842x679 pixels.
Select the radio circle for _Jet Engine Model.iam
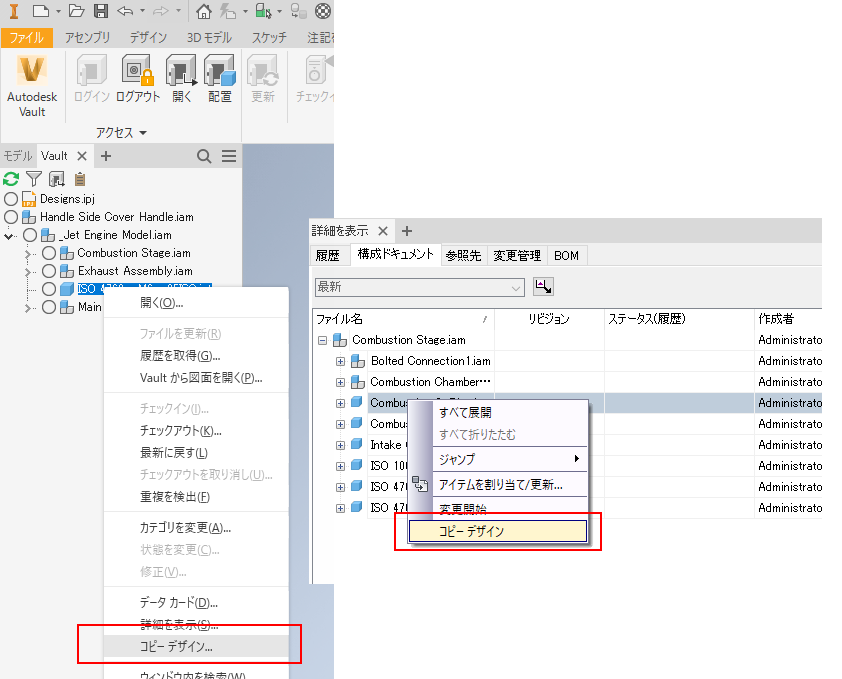(30, 235)
